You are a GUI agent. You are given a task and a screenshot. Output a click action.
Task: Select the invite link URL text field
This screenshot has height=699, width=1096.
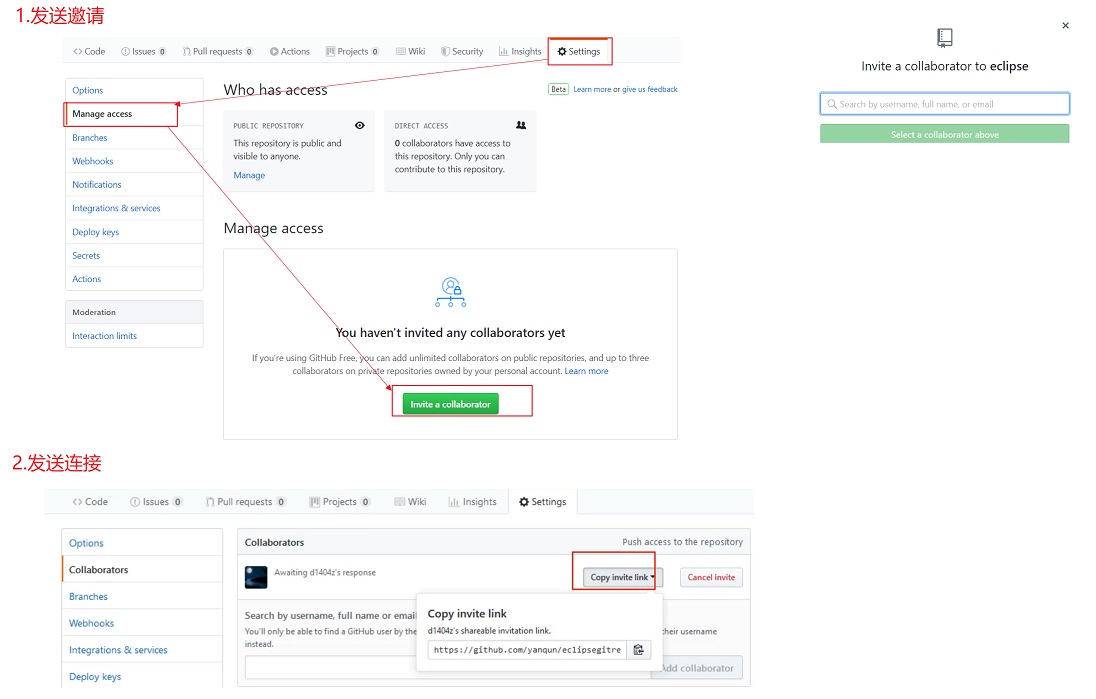(x=526, y=650)
